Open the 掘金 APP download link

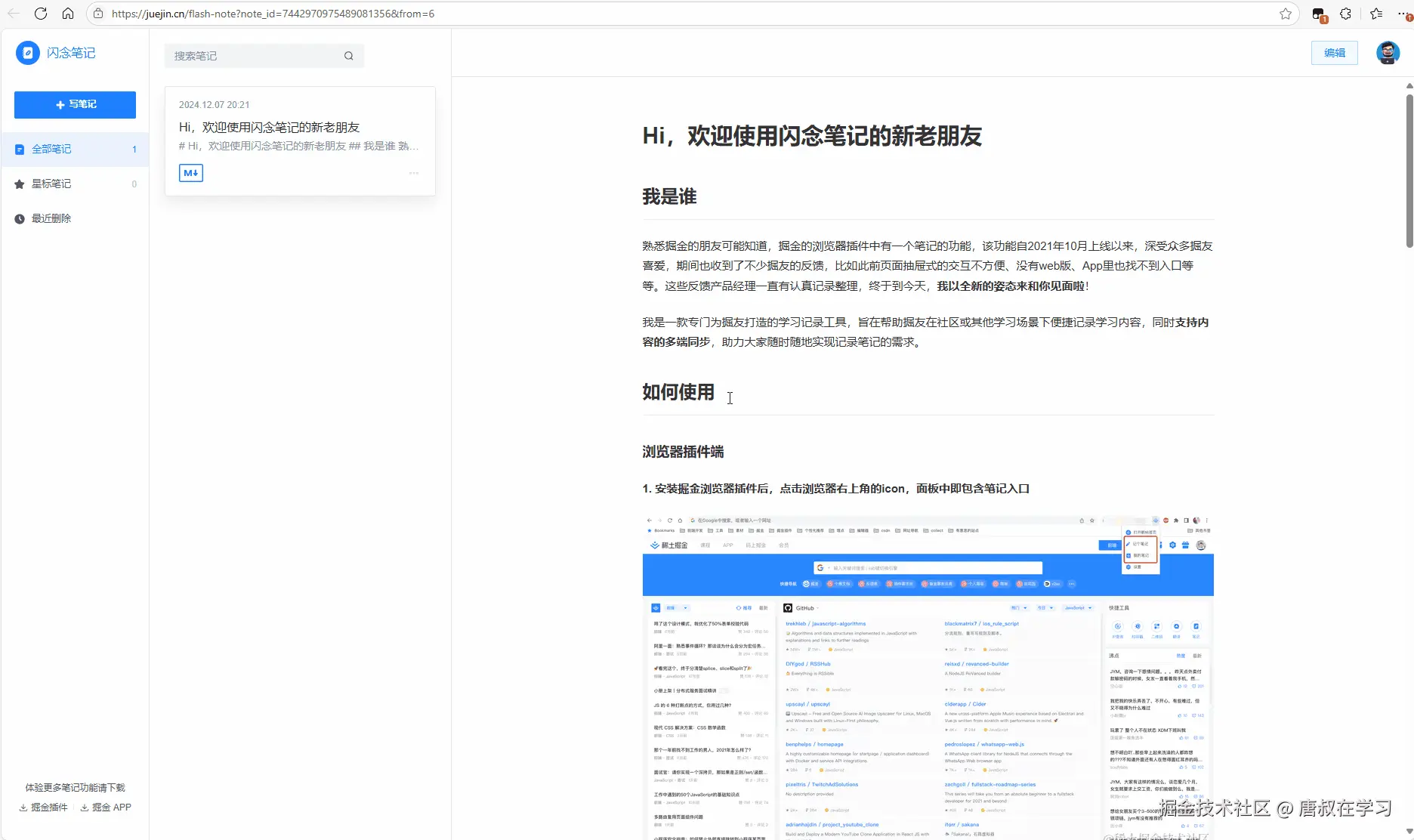click(x=106, y=807)
